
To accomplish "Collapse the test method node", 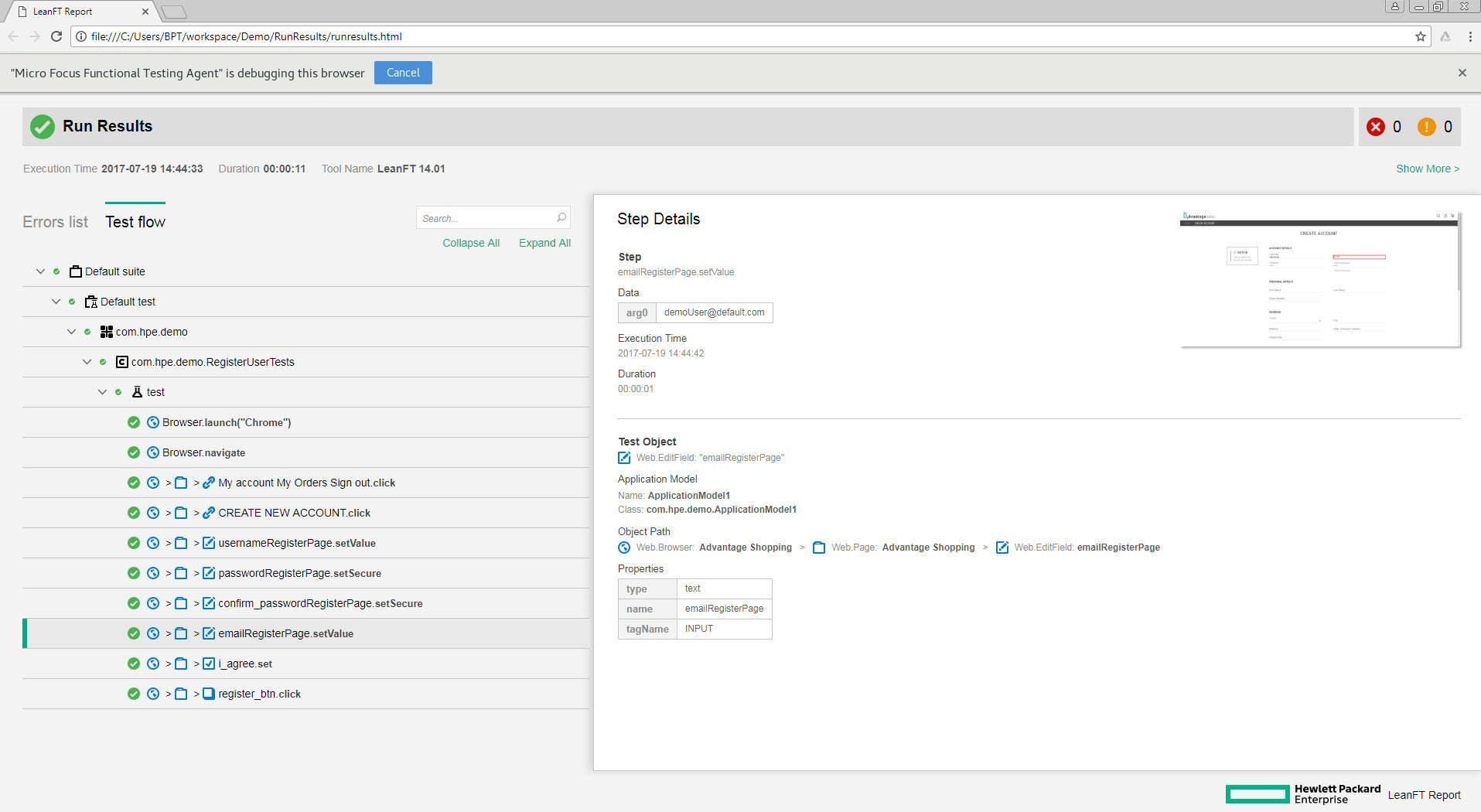I will click(x=102, y=392).
